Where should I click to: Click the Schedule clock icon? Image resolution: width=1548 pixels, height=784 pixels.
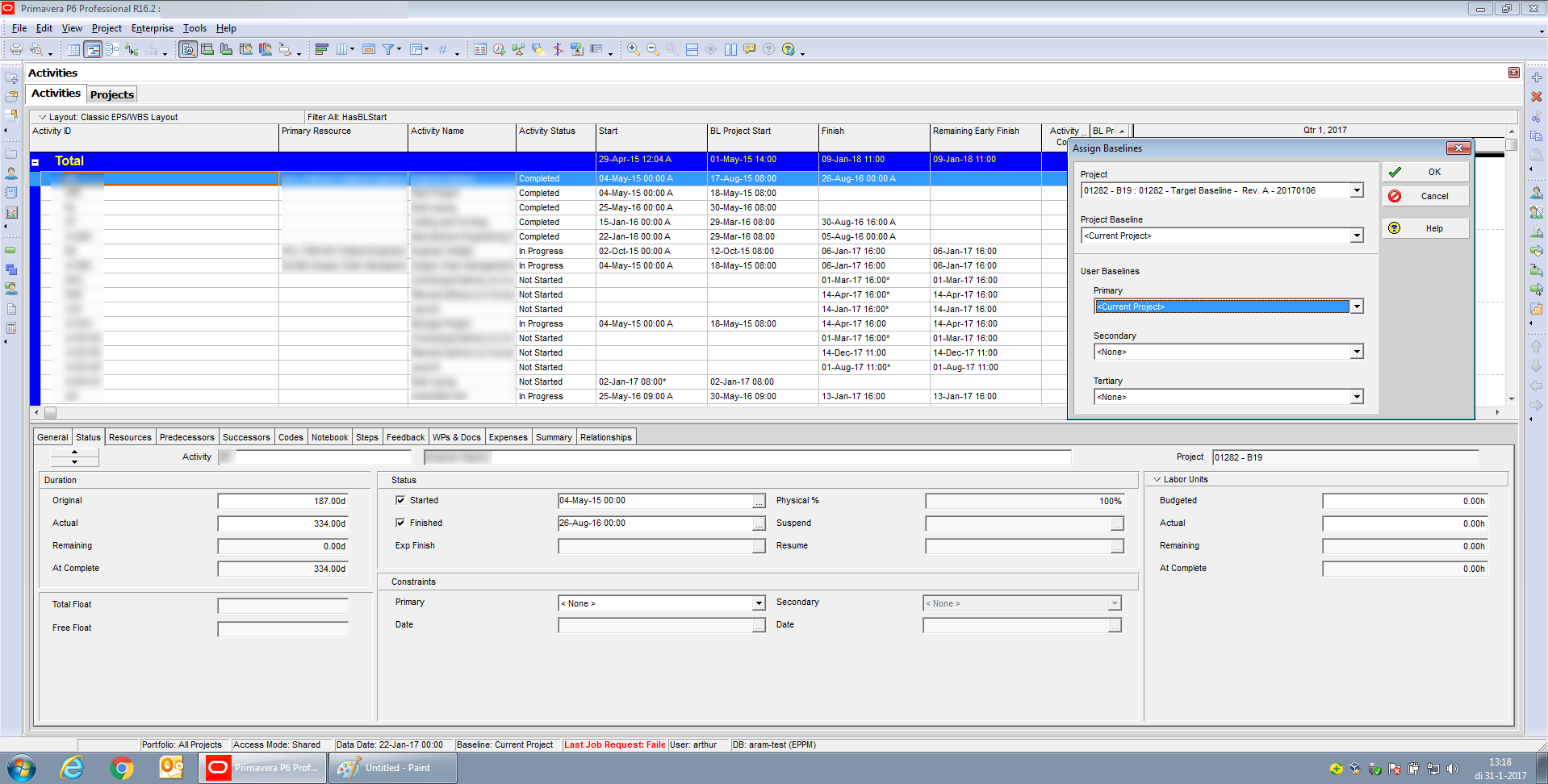pos(499,49)
